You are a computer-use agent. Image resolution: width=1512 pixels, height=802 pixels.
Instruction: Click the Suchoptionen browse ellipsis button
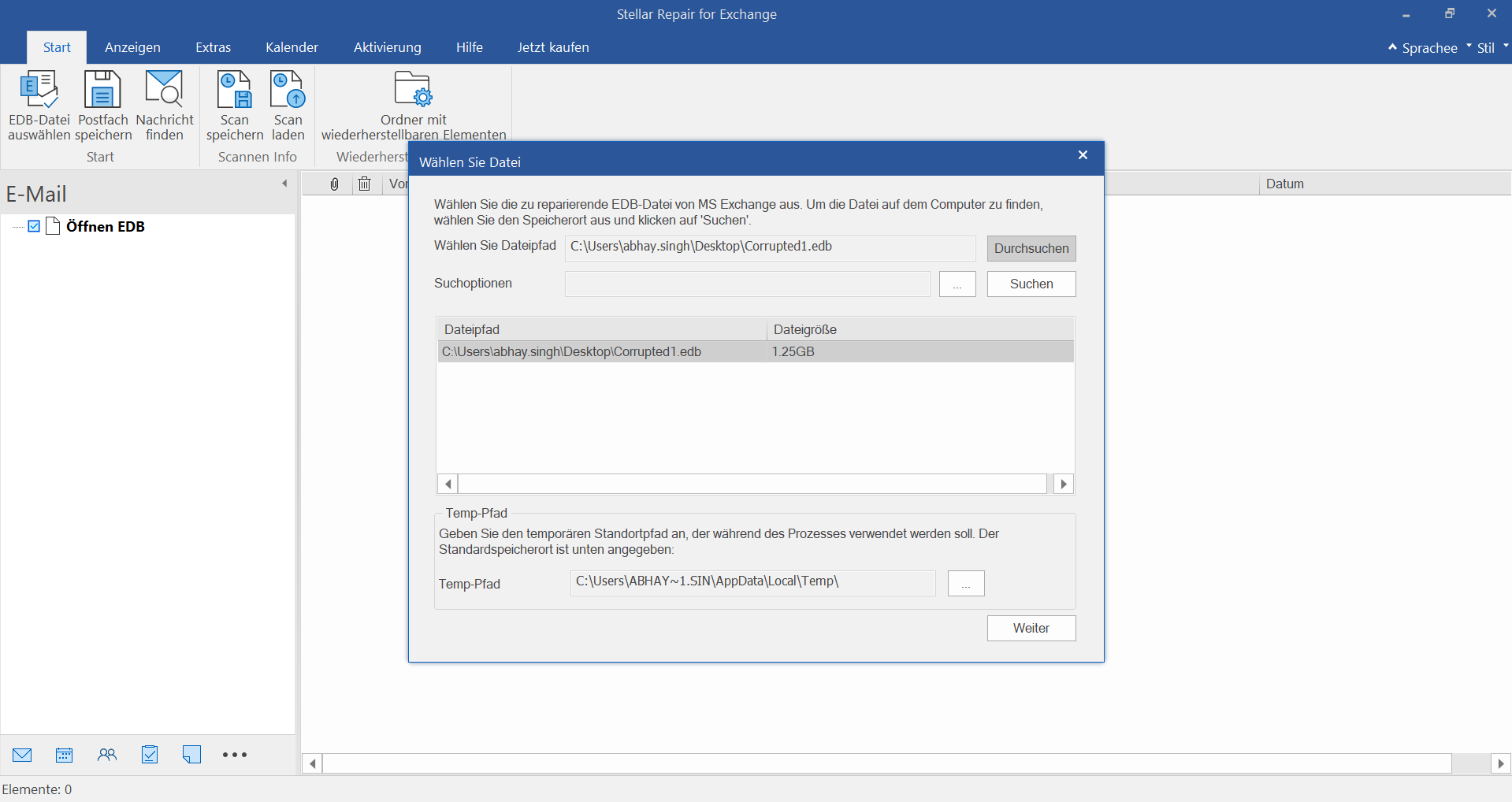coord(957,284)
